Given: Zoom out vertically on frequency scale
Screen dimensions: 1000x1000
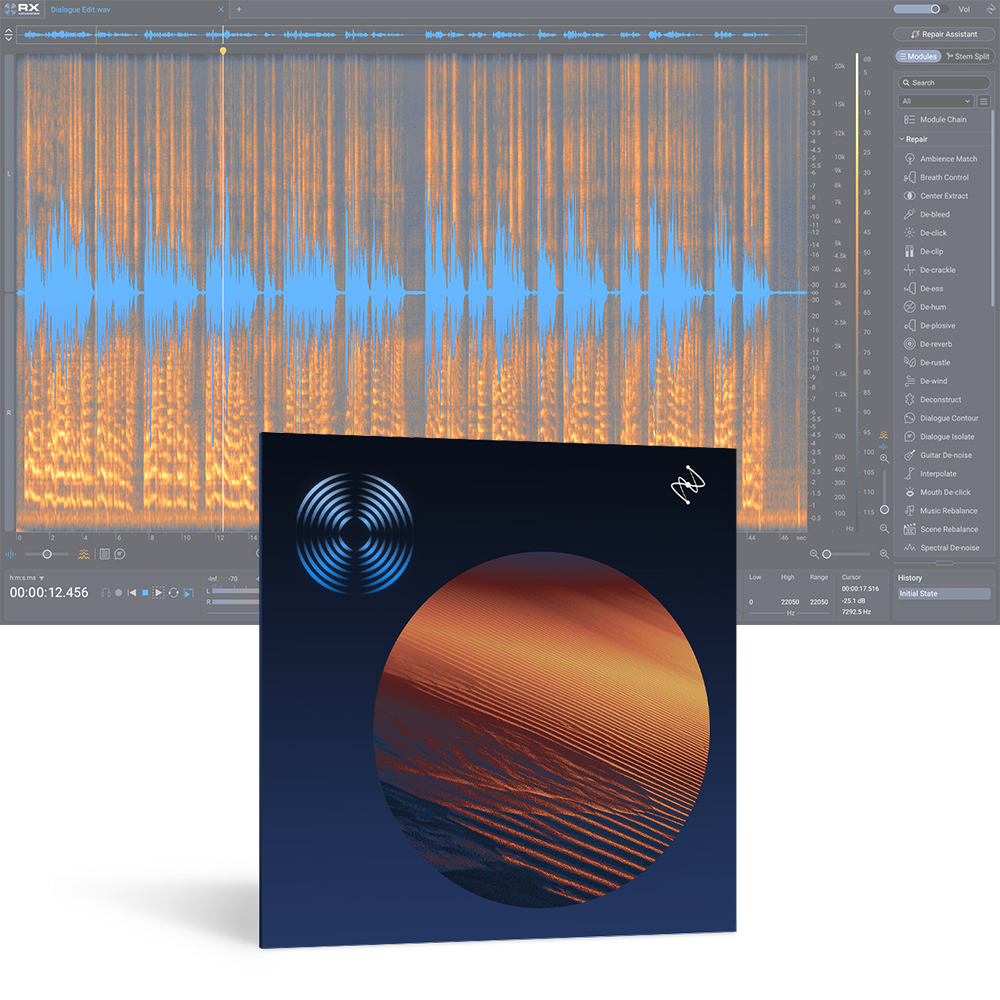Looking at the screenshot, I should (x=885, y=528).
